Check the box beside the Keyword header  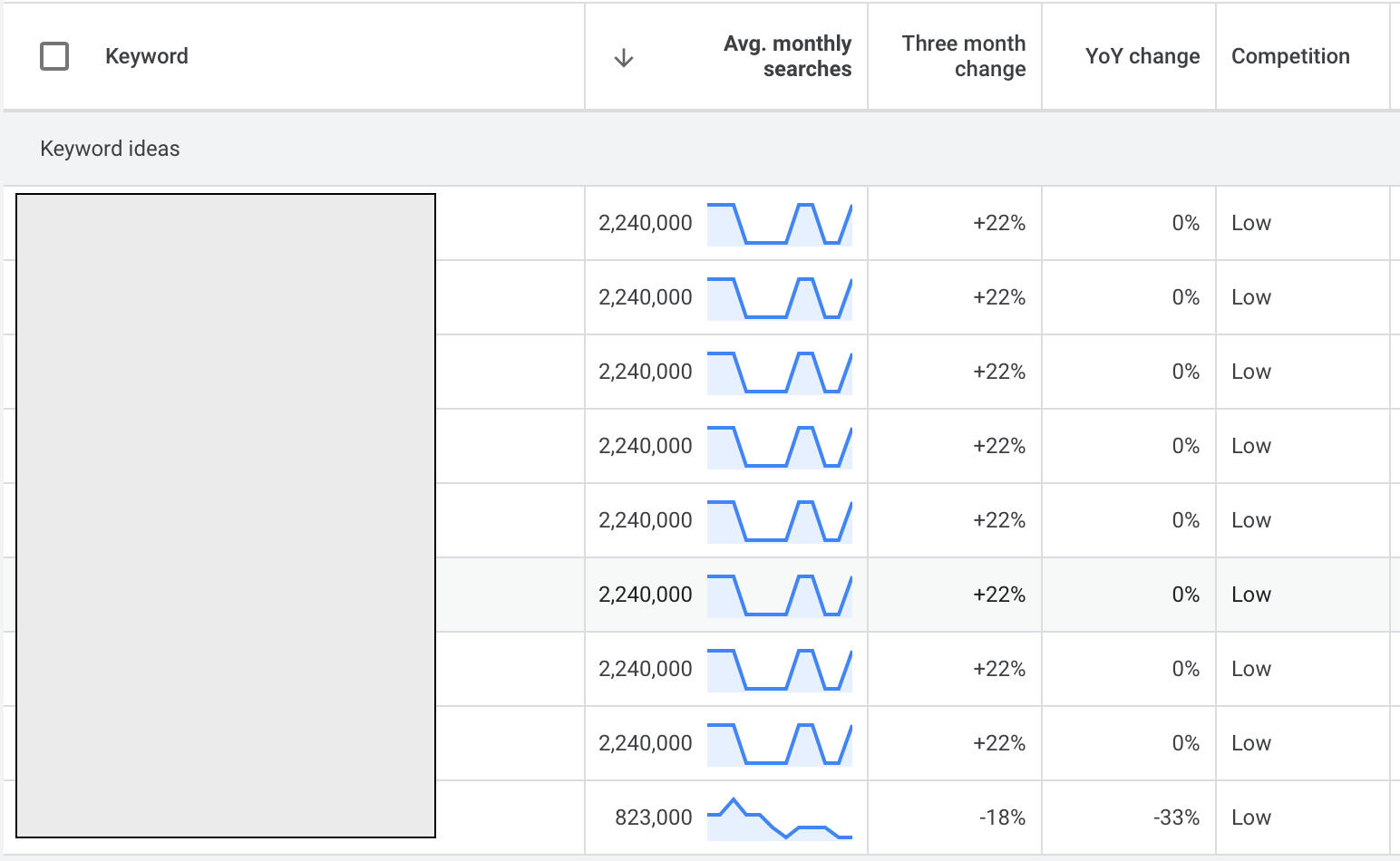click(x=53, y=56)
